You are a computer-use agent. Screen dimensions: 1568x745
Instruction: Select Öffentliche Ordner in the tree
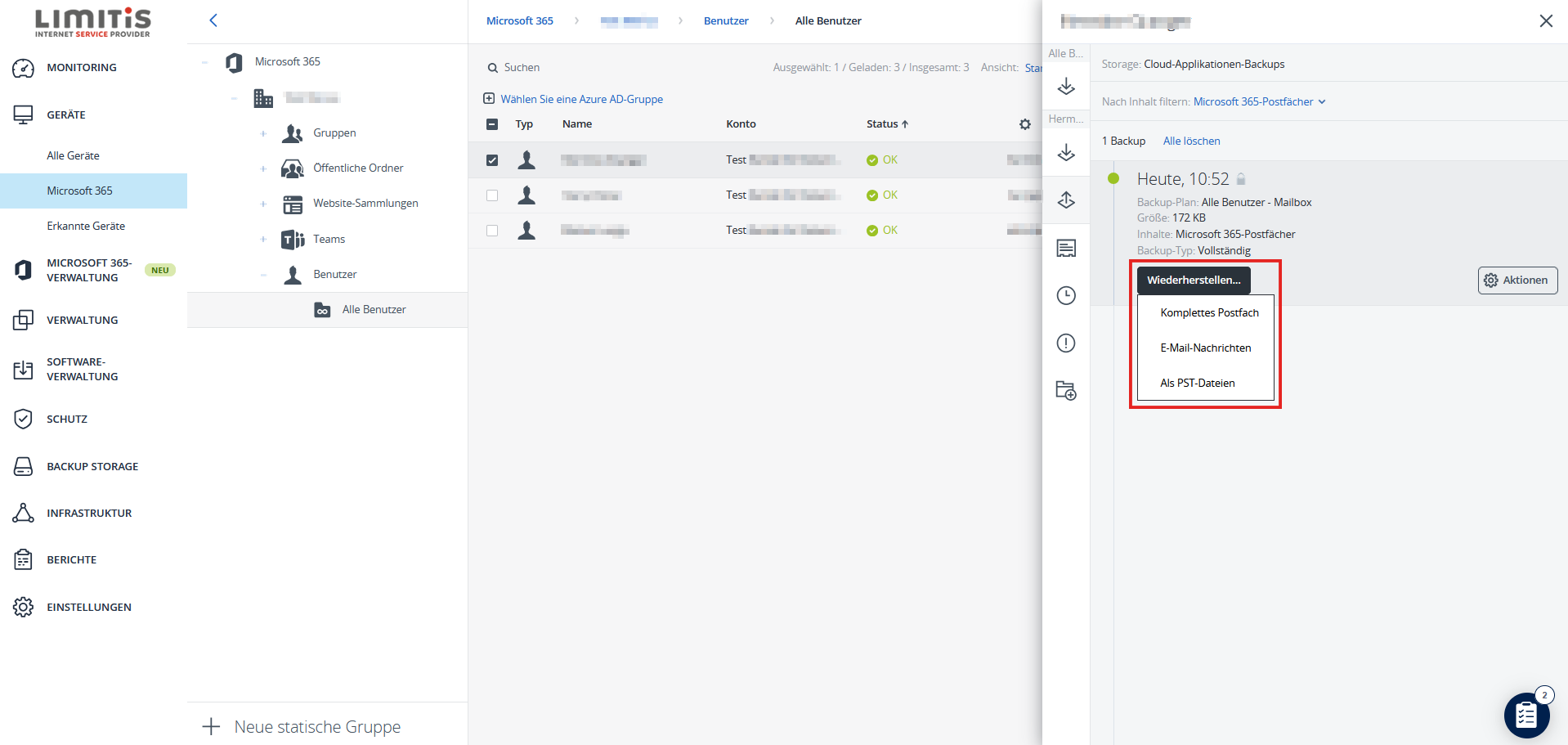click(x=358, y=168)
